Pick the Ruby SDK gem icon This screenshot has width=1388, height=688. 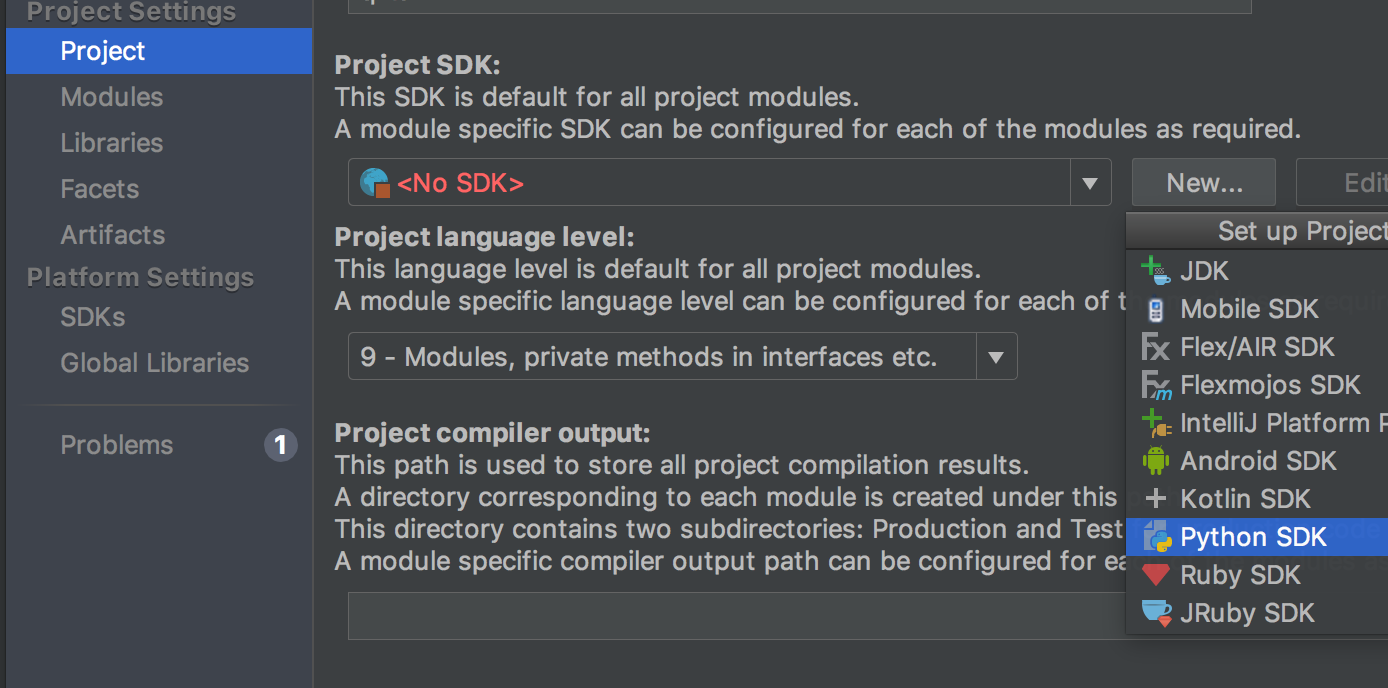pos(1156,575)
